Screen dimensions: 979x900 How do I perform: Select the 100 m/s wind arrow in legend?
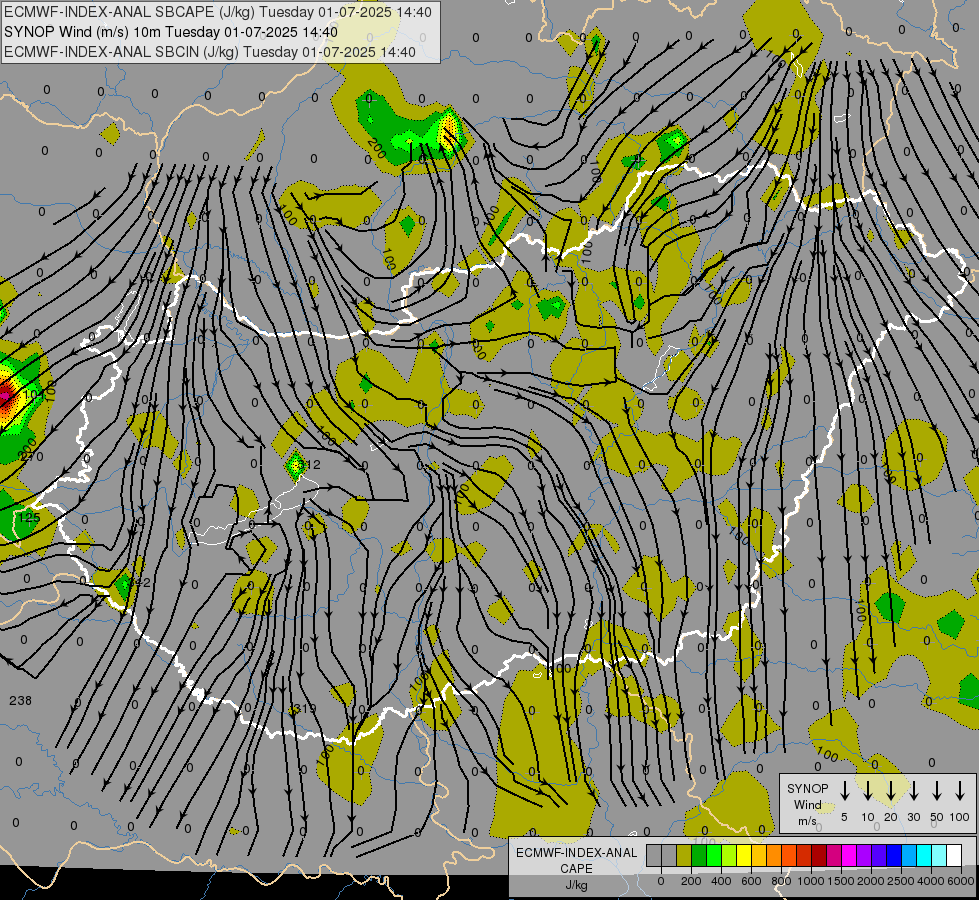960,791
